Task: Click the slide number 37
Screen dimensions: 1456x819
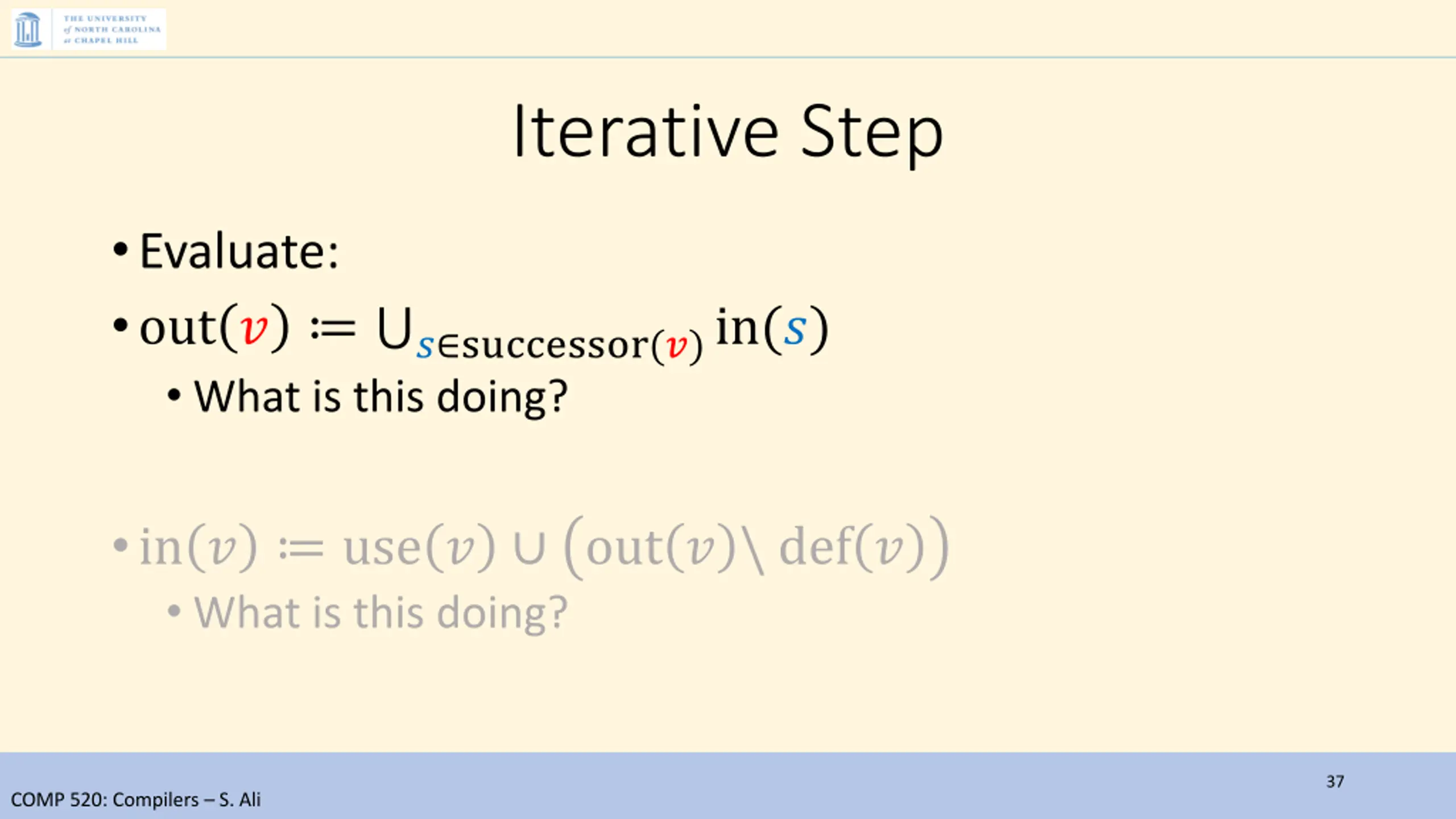Action: coord(1335,781)
